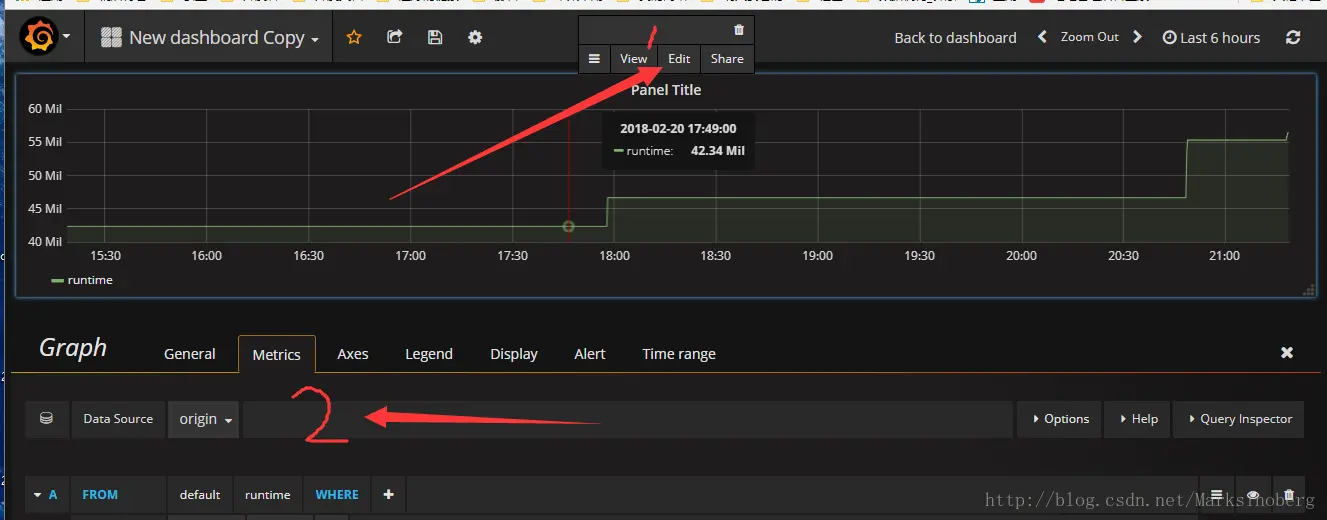The image size is (1327, 520).
Task: Switch to the Display tab
Action: pos(514,354)
